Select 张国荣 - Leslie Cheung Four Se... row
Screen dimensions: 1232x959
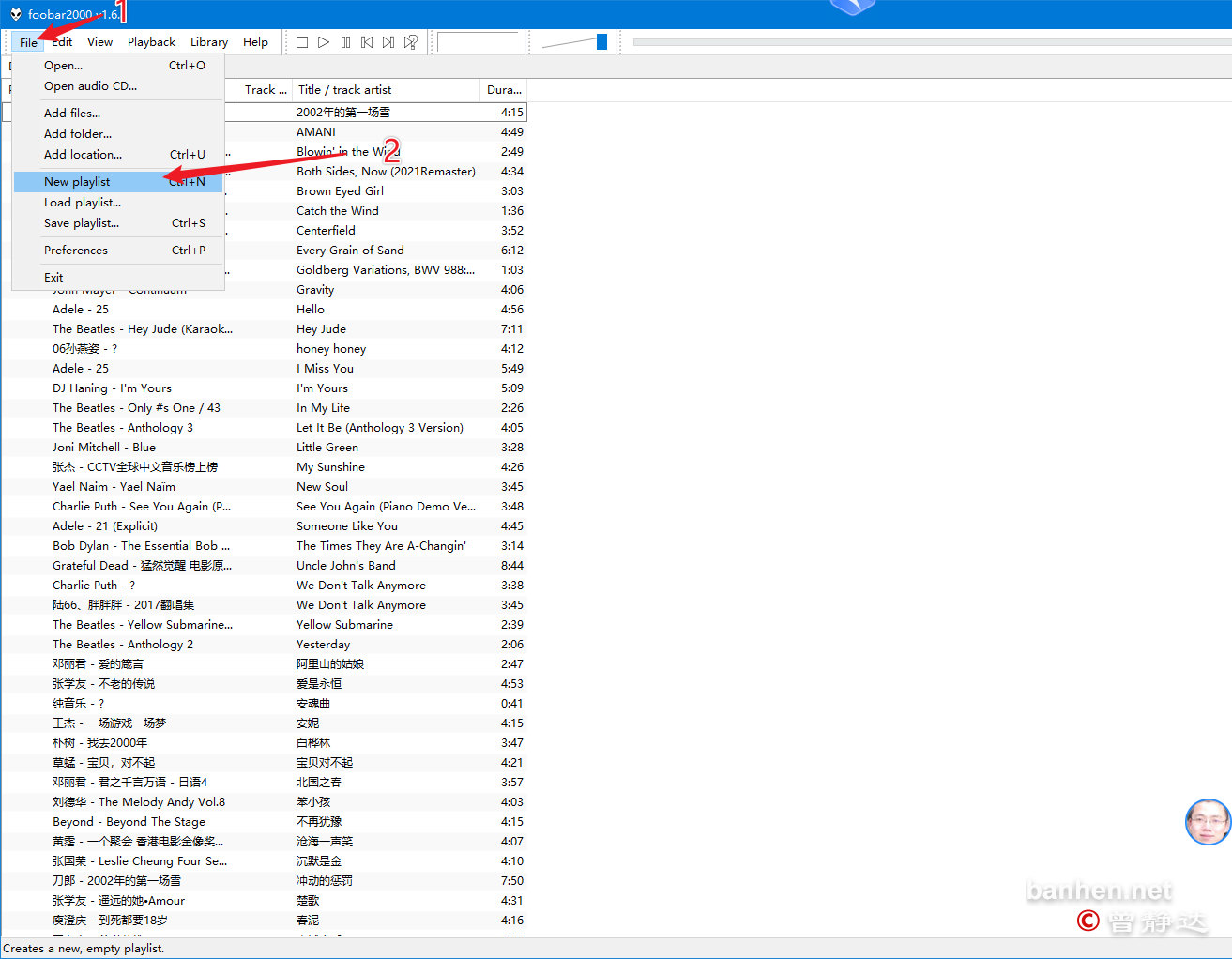pos(140,861)
